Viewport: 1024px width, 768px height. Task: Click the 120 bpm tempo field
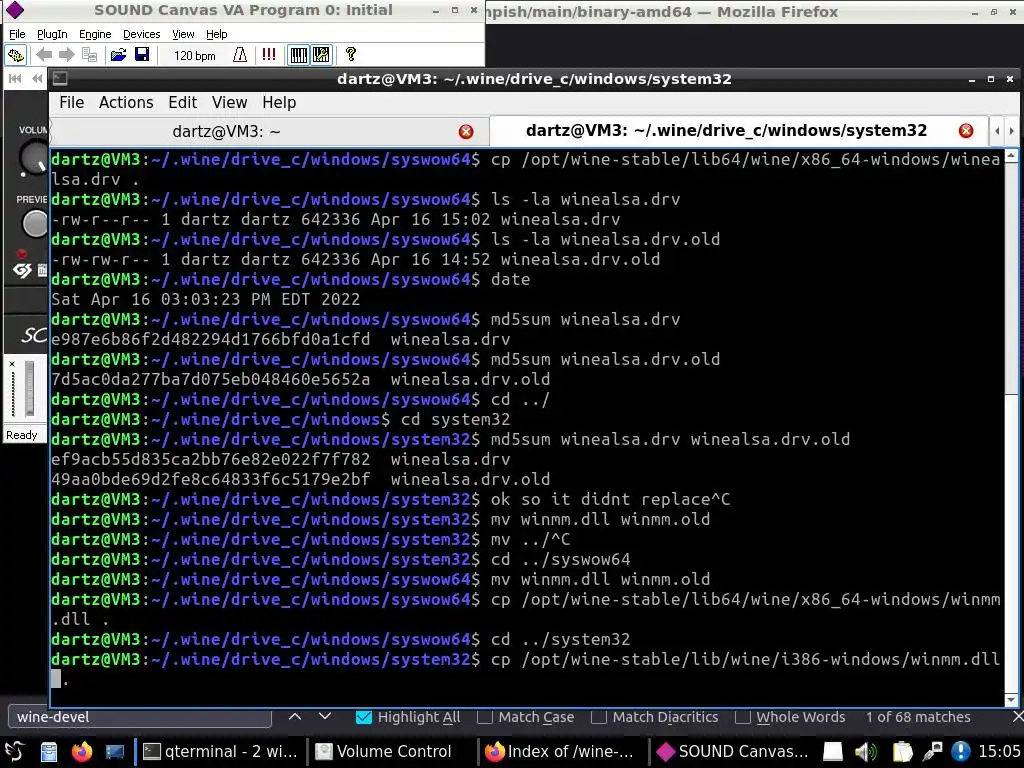pos(194,56)
